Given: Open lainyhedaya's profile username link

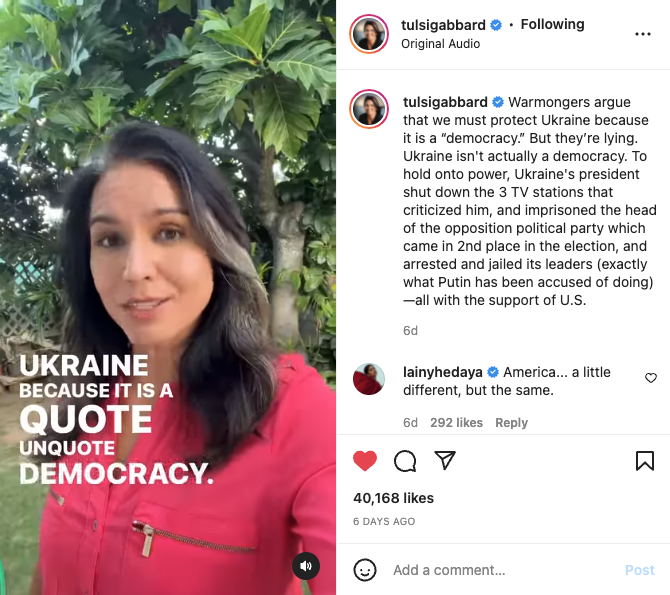Looking at the screenshot, I should [x=443, y=372].
